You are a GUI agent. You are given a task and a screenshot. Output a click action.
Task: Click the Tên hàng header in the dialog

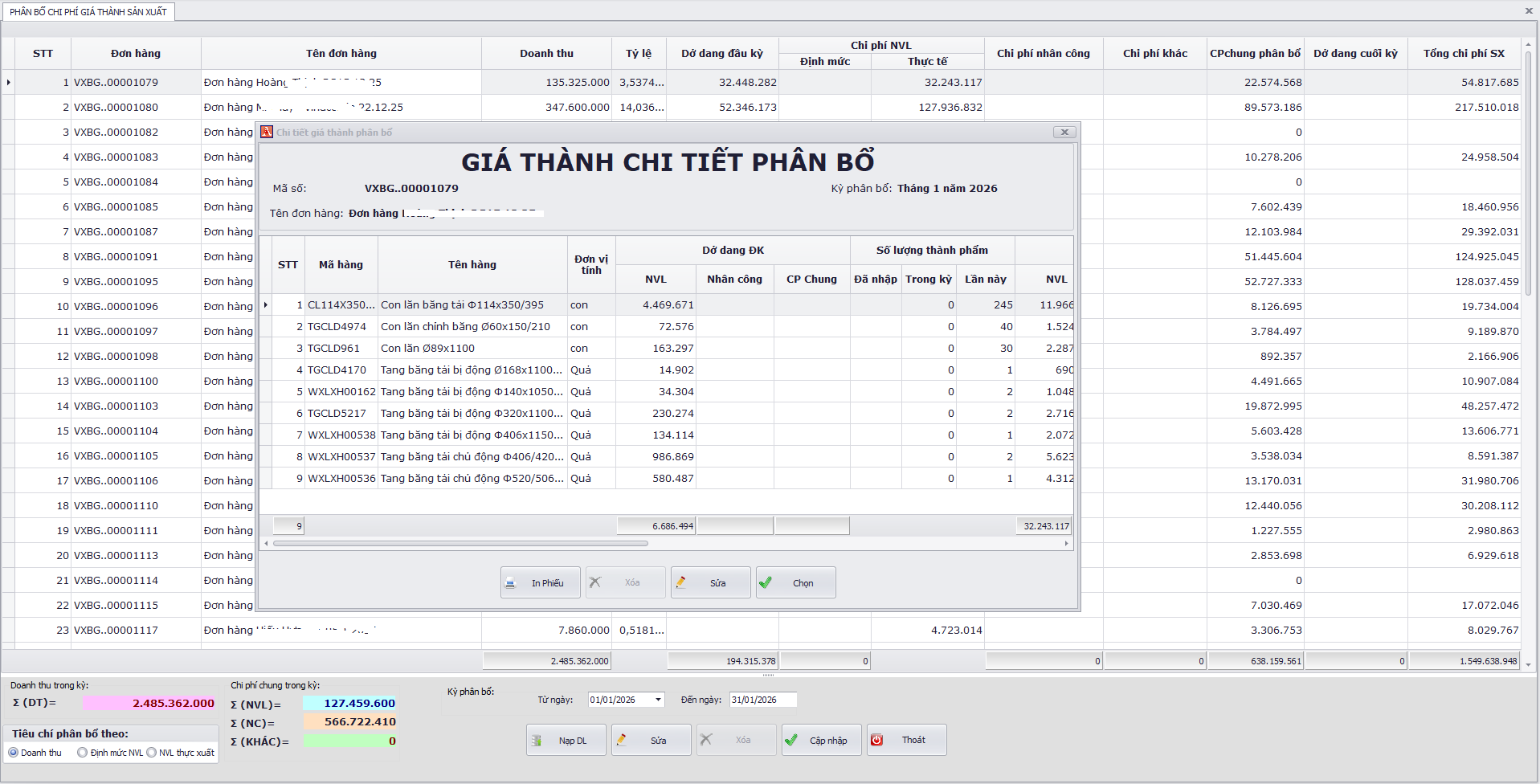472,264
